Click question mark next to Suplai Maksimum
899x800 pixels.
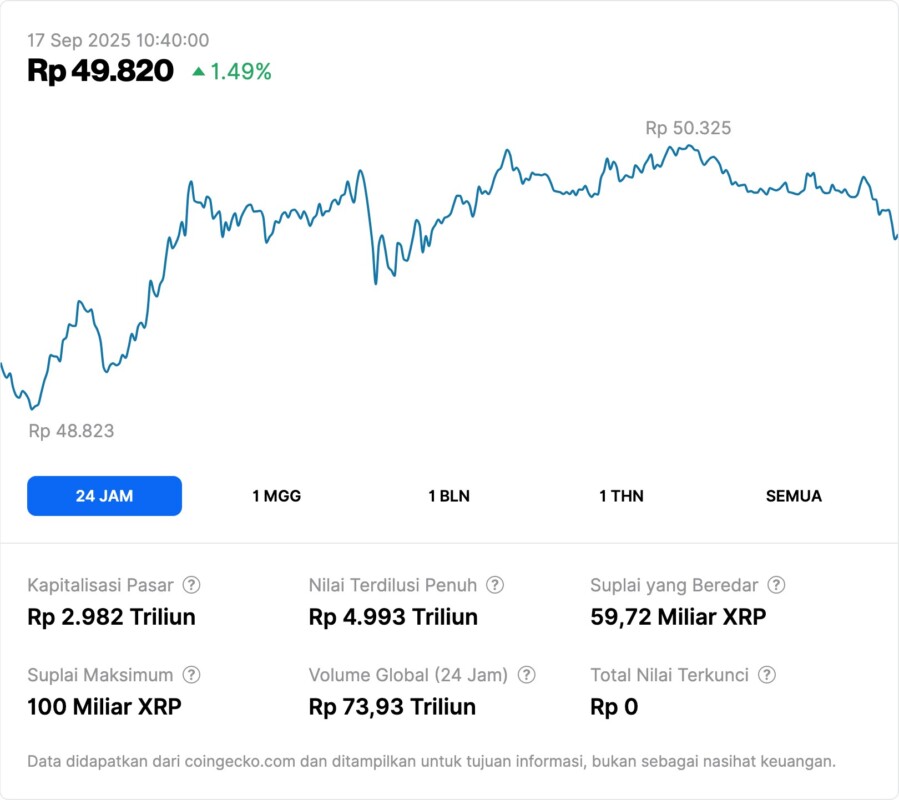[192, 675]
